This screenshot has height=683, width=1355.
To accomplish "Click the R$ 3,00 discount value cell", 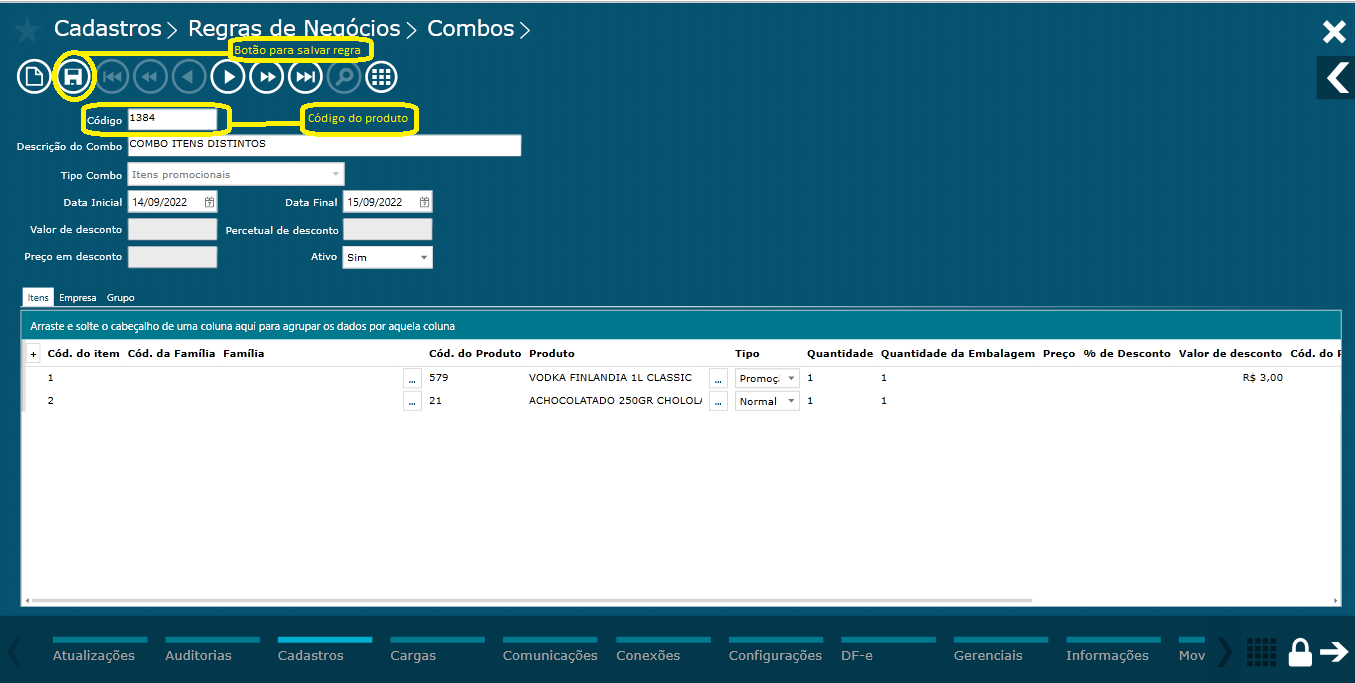I will [1262, 378].
